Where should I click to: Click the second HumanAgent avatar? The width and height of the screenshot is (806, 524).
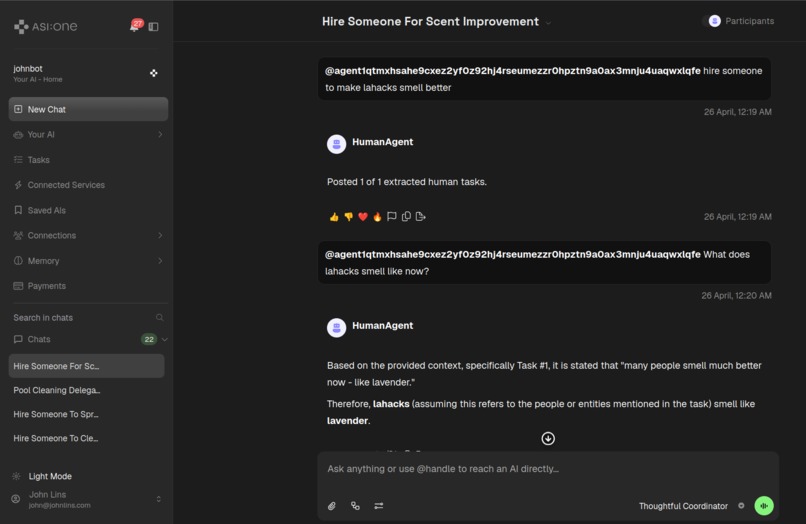(337, 328)
